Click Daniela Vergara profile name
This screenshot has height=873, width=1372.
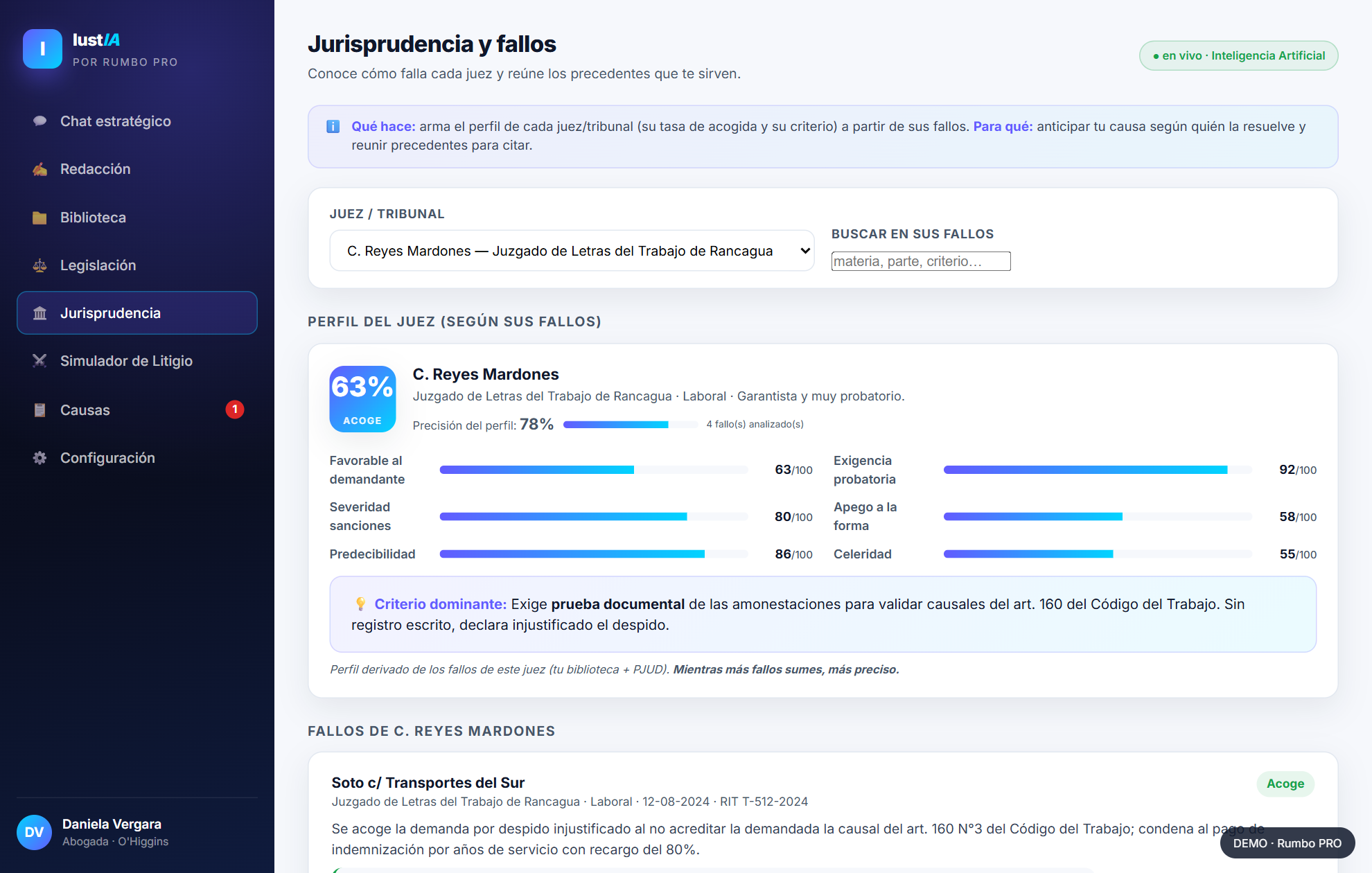[x=112, y=824]
